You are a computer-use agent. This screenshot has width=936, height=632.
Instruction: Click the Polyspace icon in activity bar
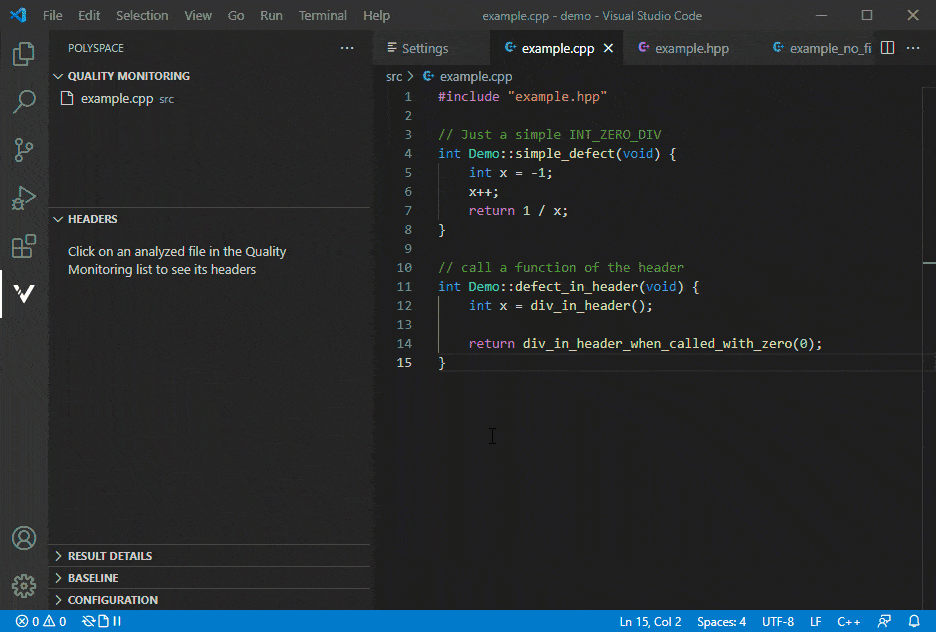[x=24, y=294]
